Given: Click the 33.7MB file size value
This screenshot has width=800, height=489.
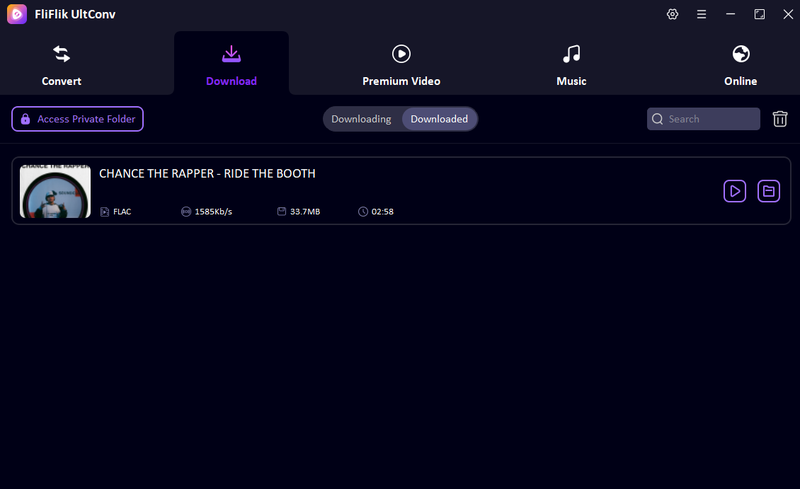Looking at the screenshot, I should (305, 212).
